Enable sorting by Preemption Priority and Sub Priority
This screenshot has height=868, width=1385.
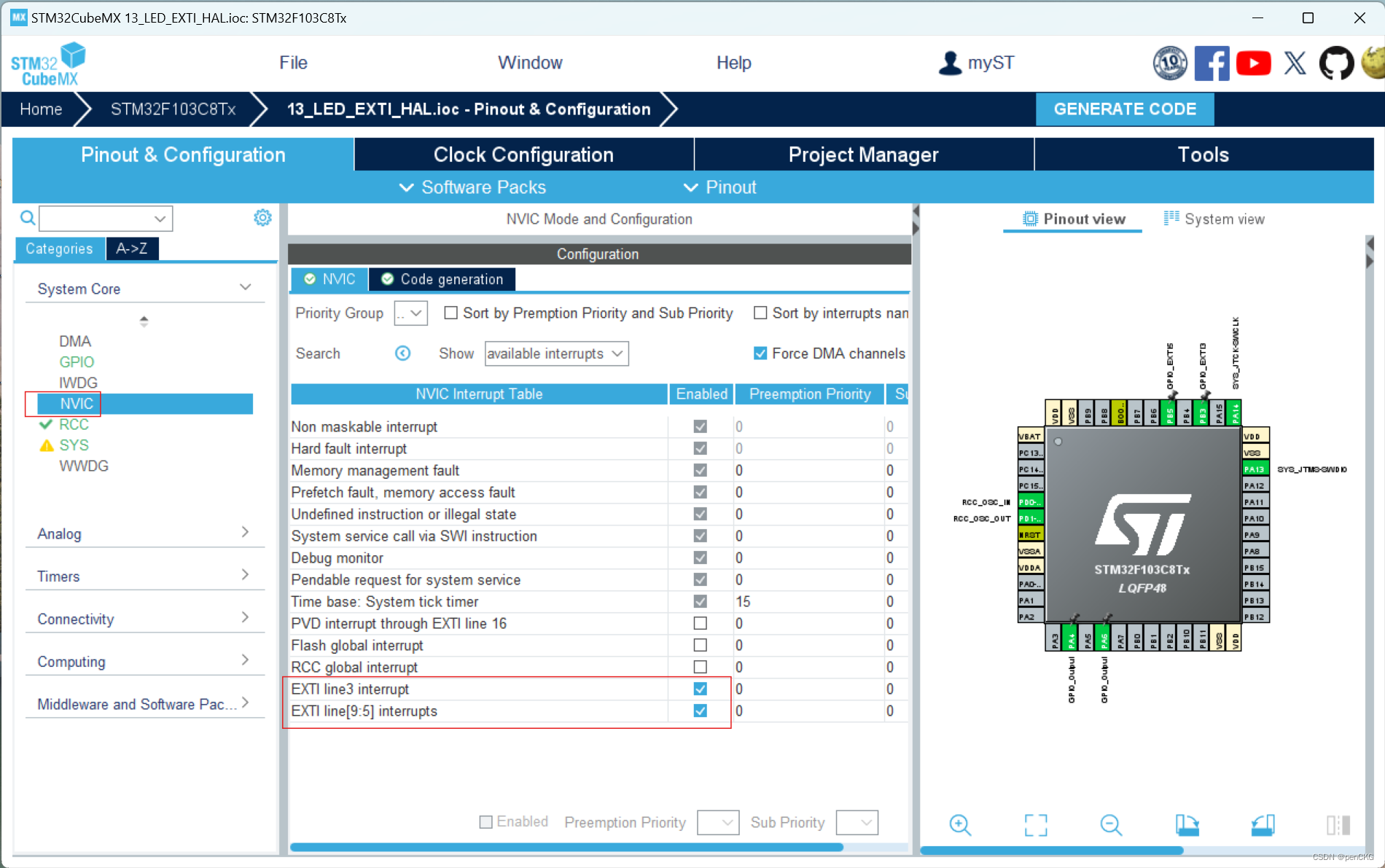[451, 313]
